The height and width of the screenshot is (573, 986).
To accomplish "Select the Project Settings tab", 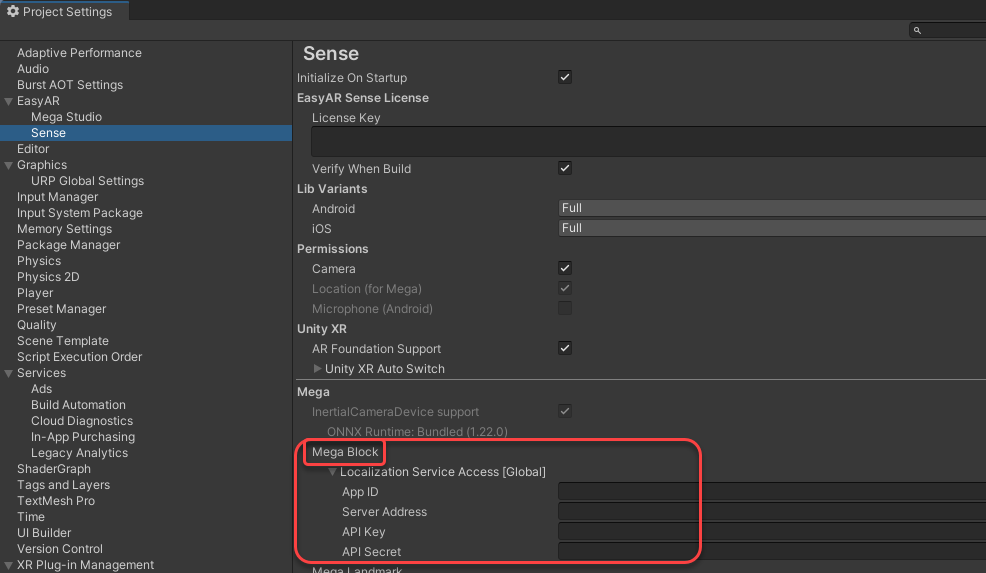I will tap(63, 11).
